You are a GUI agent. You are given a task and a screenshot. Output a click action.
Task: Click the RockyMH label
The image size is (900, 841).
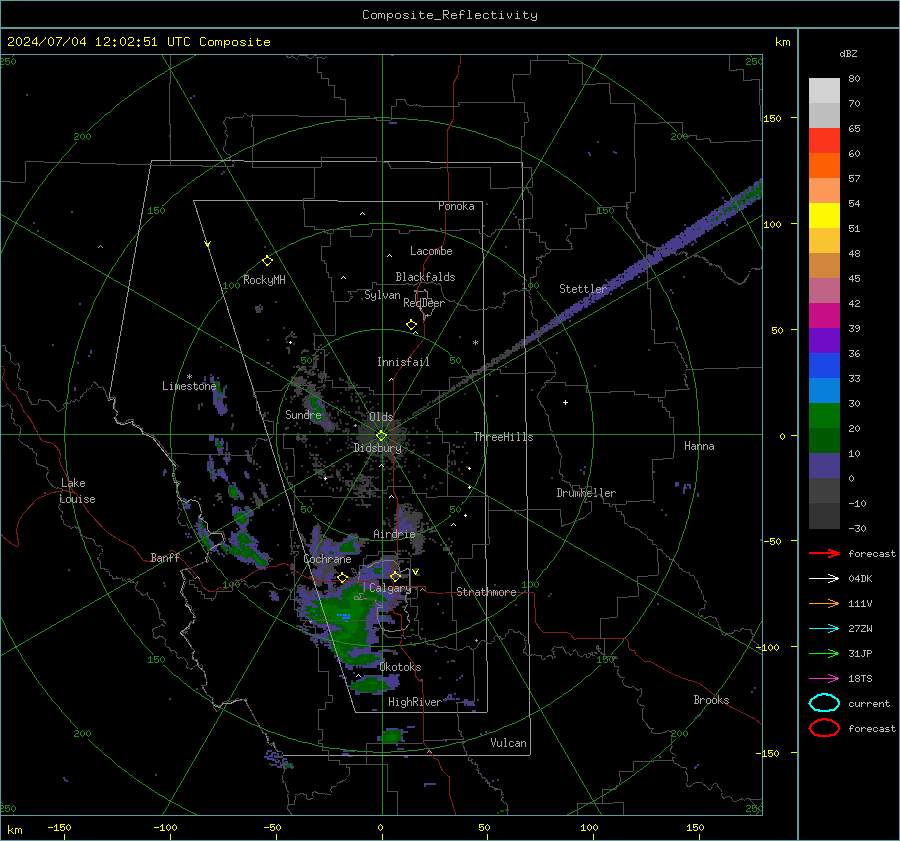(x=264, y=280)
